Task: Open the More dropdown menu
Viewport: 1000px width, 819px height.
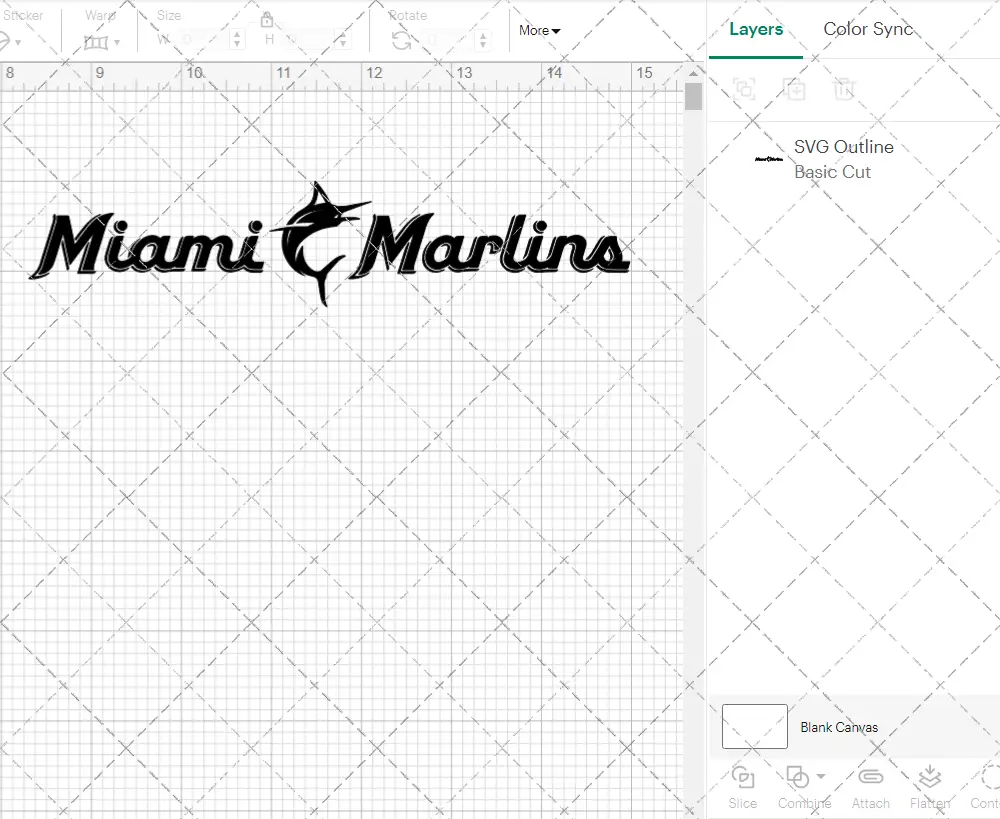Action: (539, 31)
